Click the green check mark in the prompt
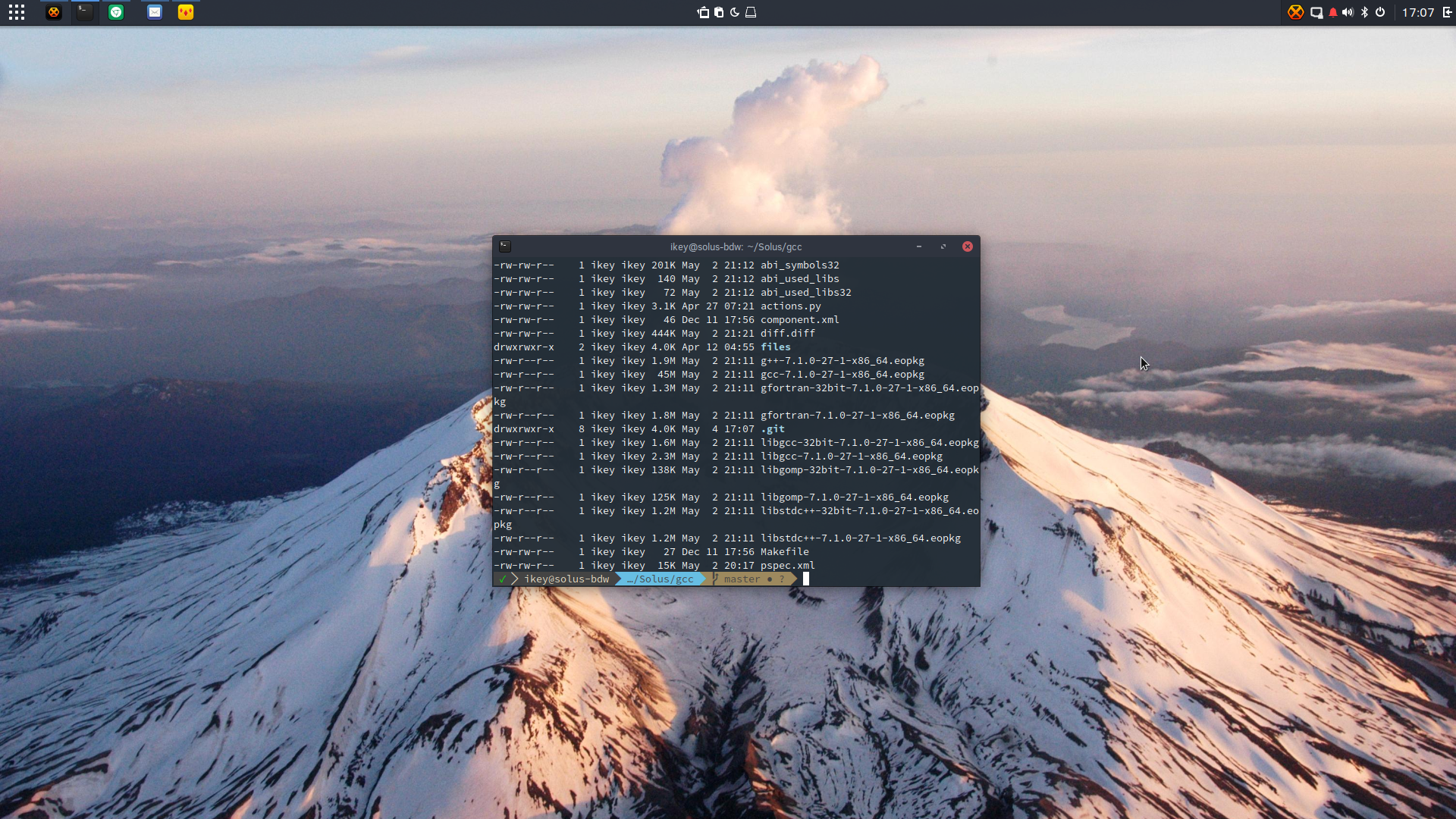The image size is (1456, 819). tap(503, 579)
